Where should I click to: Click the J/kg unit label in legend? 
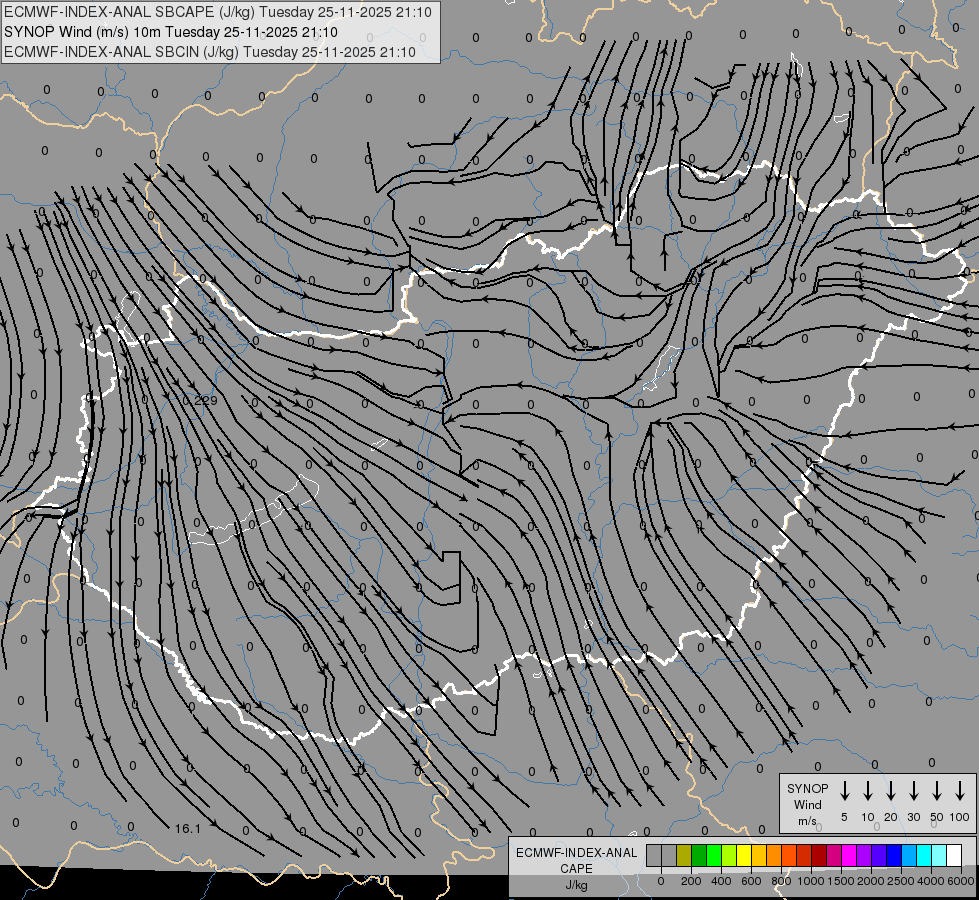click(576, 885)
